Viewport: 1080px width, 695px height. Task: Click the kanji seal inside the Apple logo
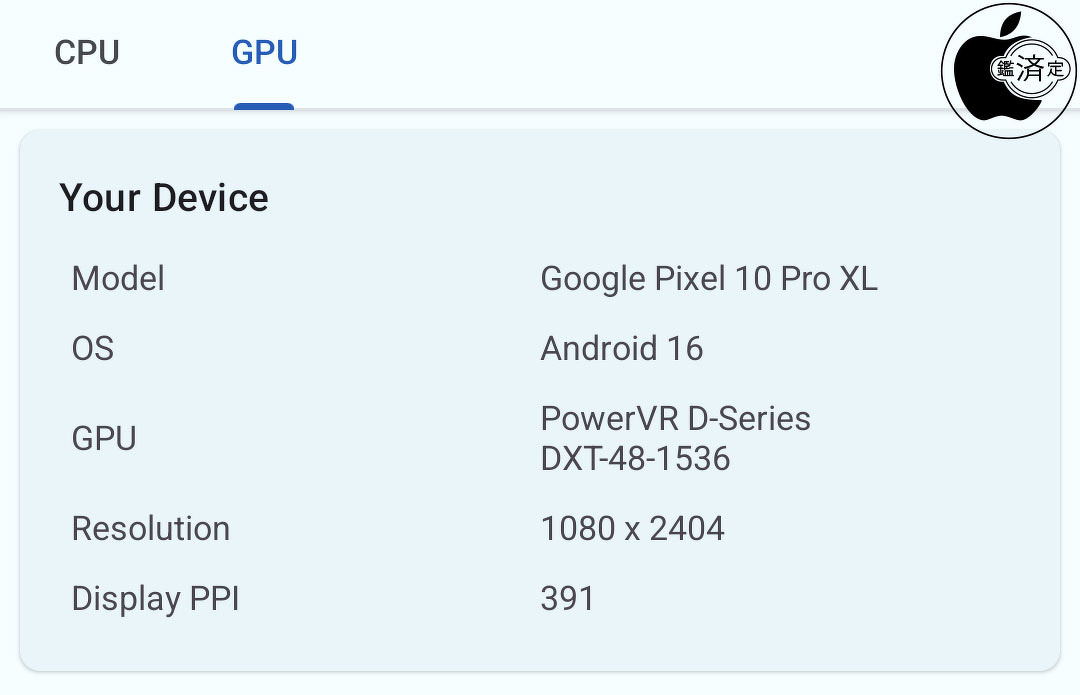(x=1030, y=68)
